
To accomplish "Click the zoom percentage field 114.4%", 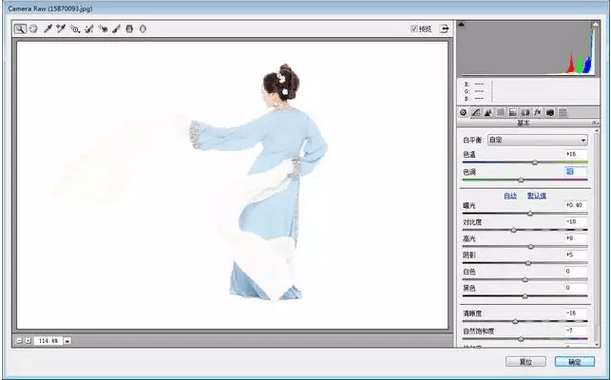I will point(48,341).
